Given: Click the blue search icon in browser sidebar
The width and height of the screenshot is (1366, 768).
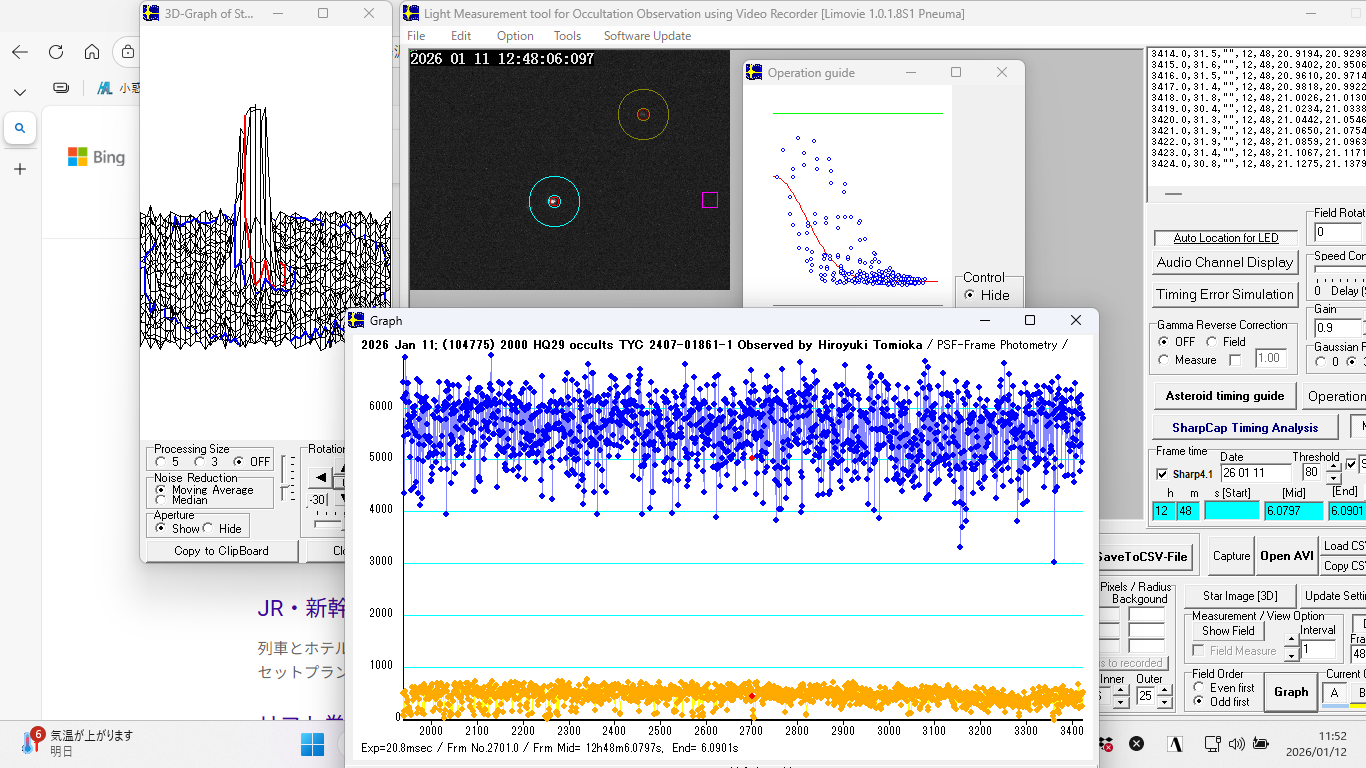Looking at the screenshot, I should tap(20, 128).
